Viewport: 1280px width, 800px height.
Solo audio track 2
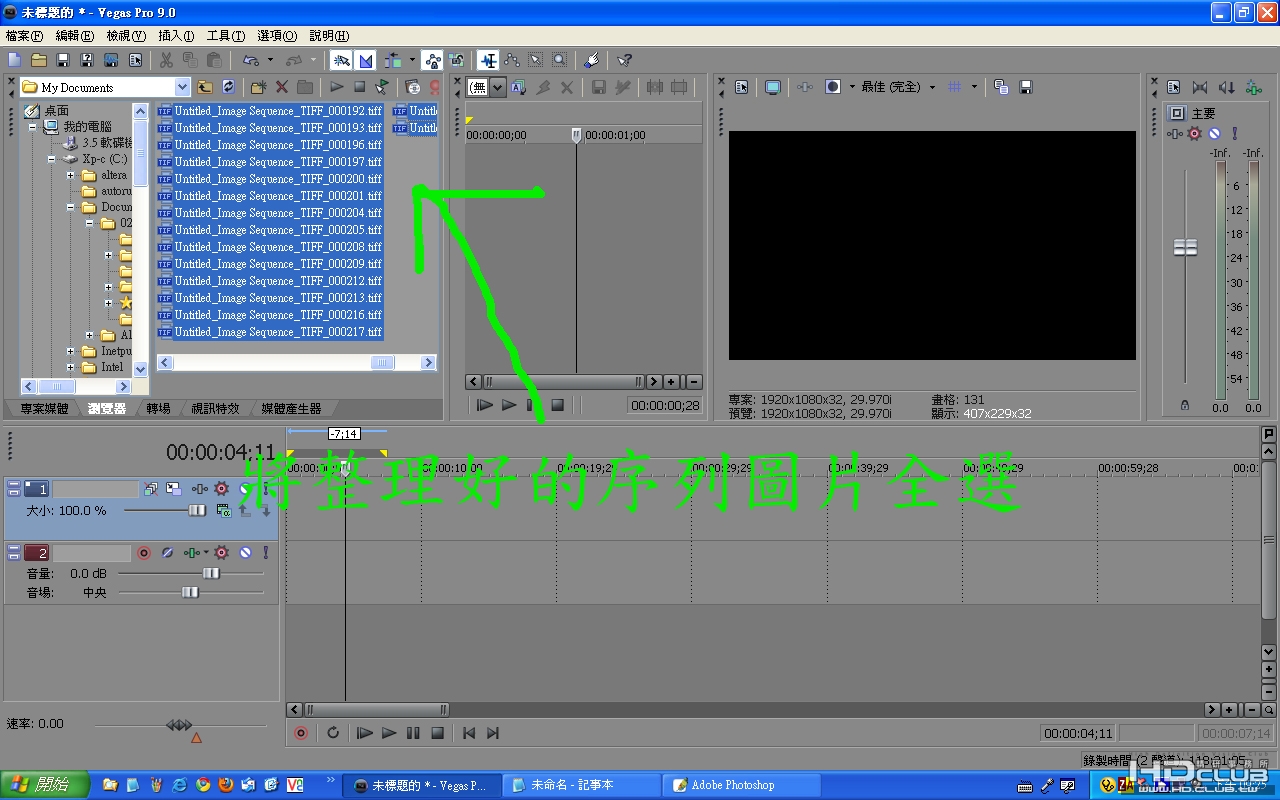pos(266,552)
